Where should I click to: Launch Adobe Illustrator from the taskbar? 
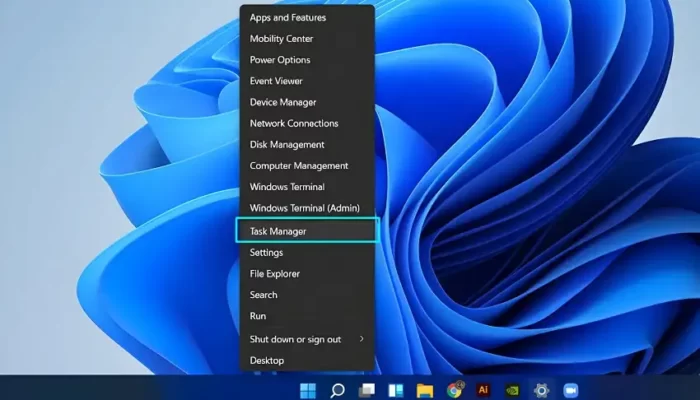click(484, 390)
